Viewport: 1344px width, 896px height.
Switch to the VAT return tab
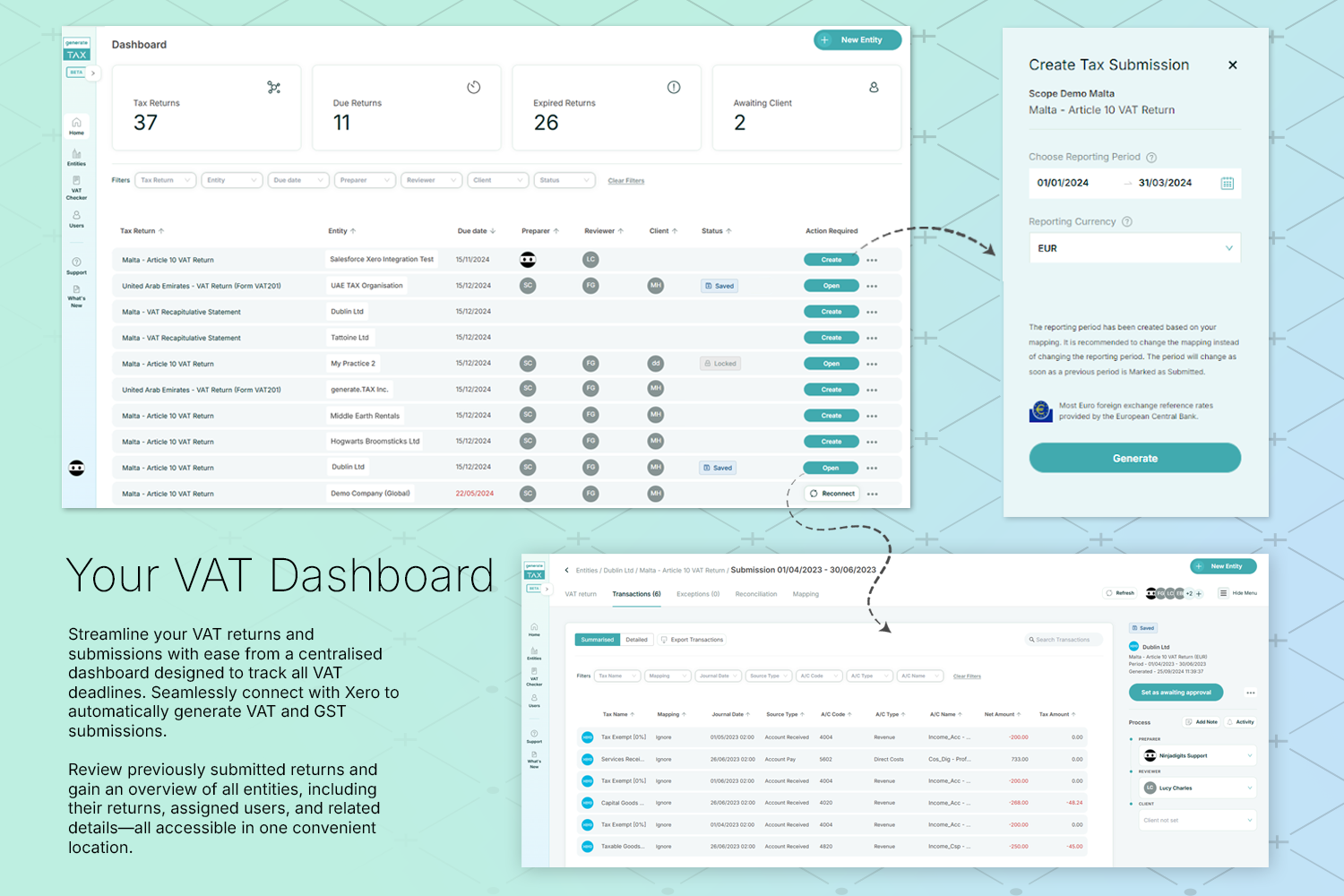click(581, 594)
